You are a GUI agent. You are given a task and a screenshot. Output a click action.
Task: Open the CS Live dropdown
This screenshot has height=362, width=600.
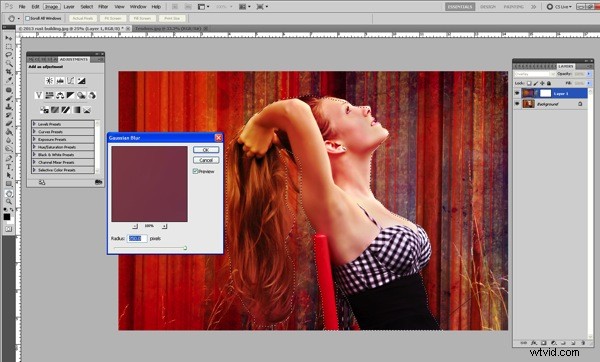click(560, 7)
